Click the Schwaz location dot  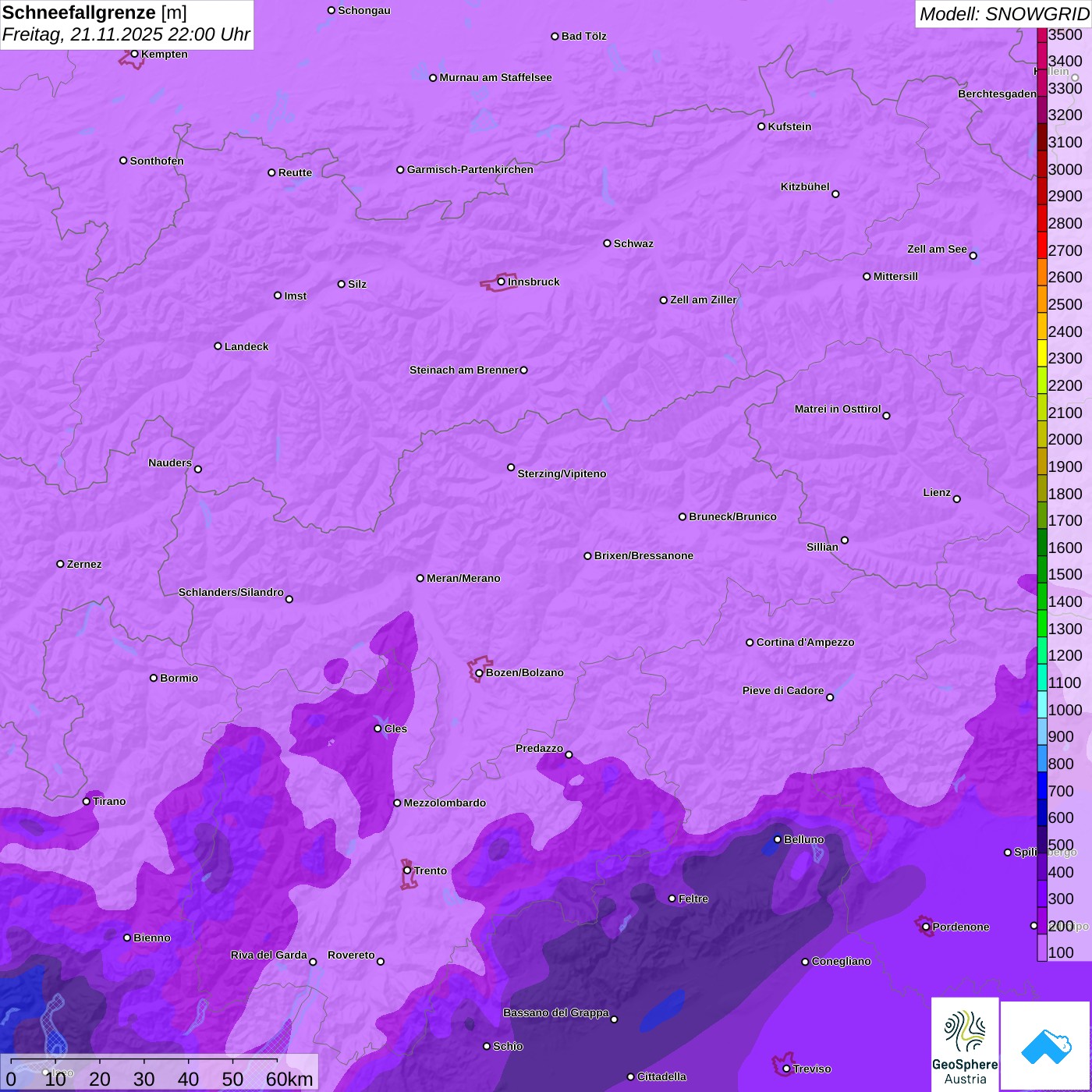(x=607, y=243)
